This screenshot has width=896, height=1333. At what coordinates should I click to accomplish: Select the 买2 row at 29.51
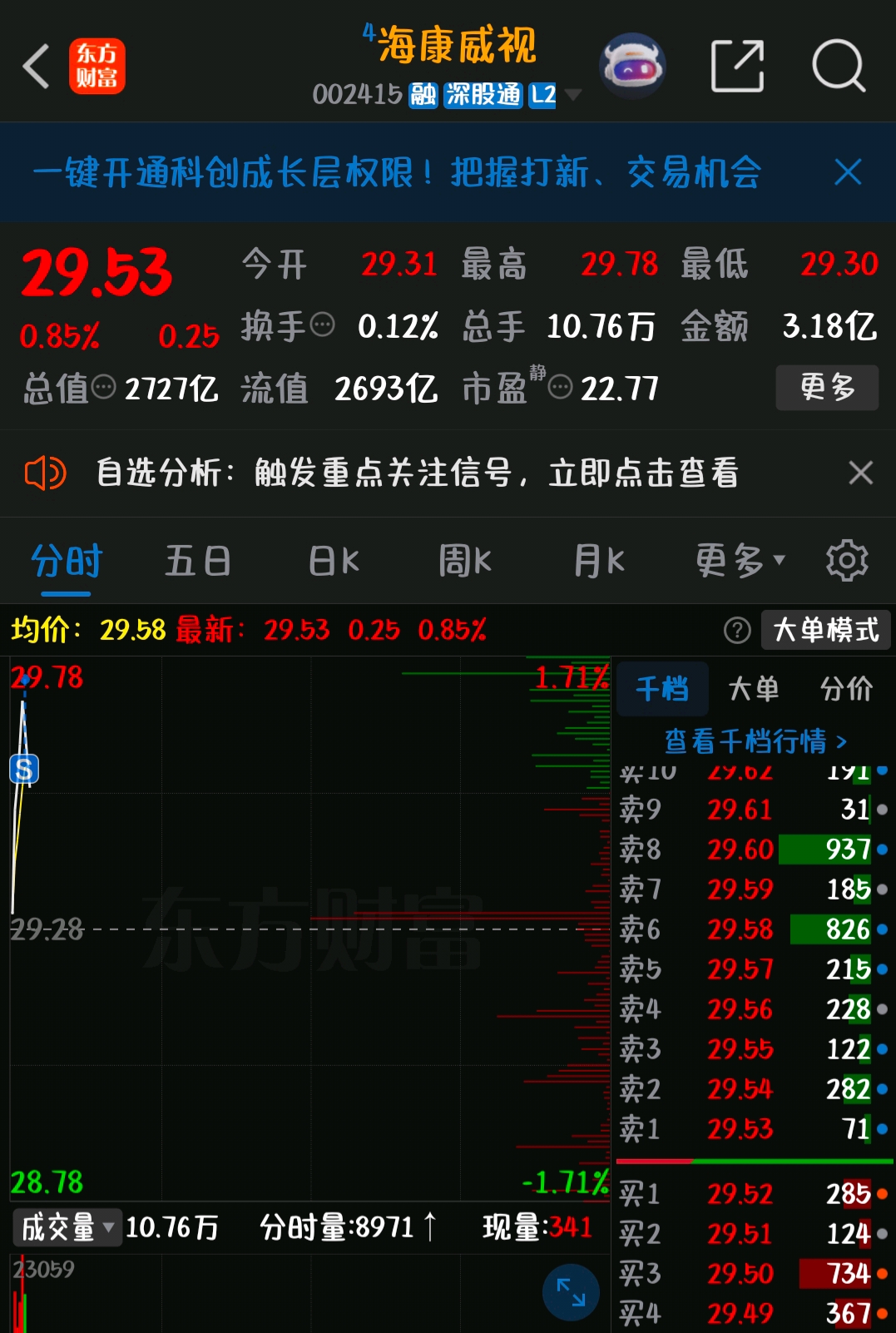[755, 1233]
